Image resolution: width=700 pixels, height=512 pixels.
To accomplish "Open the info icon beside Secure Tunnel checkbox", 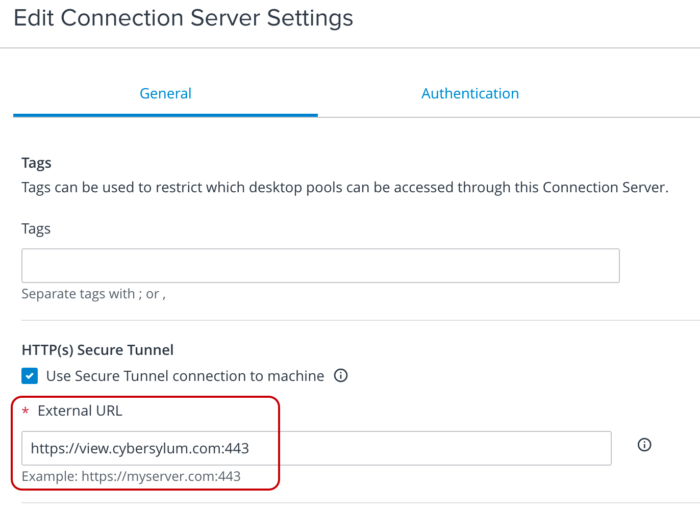I will (341, 375).
